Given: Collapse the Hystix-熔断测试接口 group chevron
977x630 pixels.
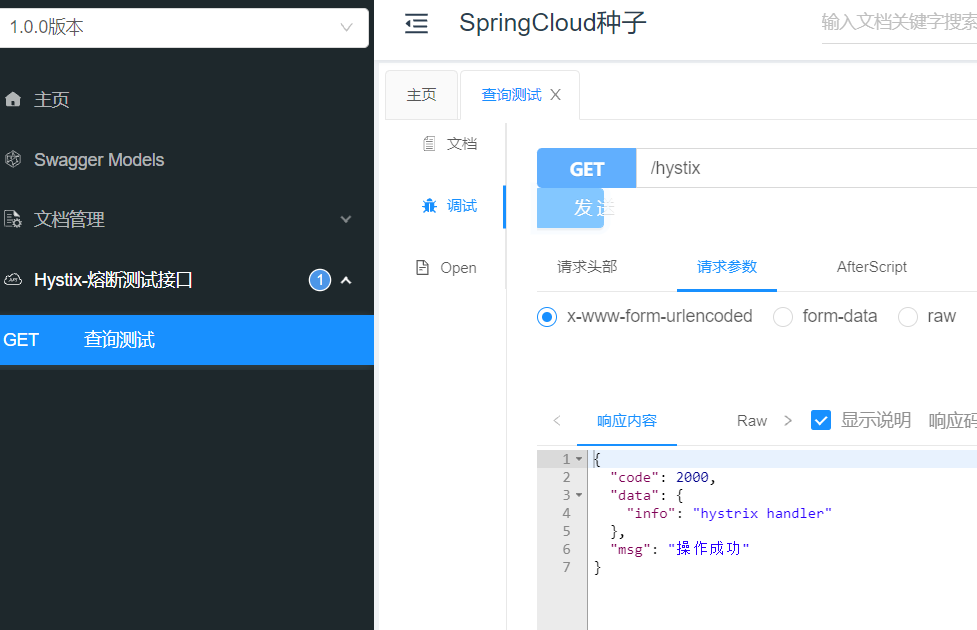Looking at the screenshot, I should tap(346, 280).
